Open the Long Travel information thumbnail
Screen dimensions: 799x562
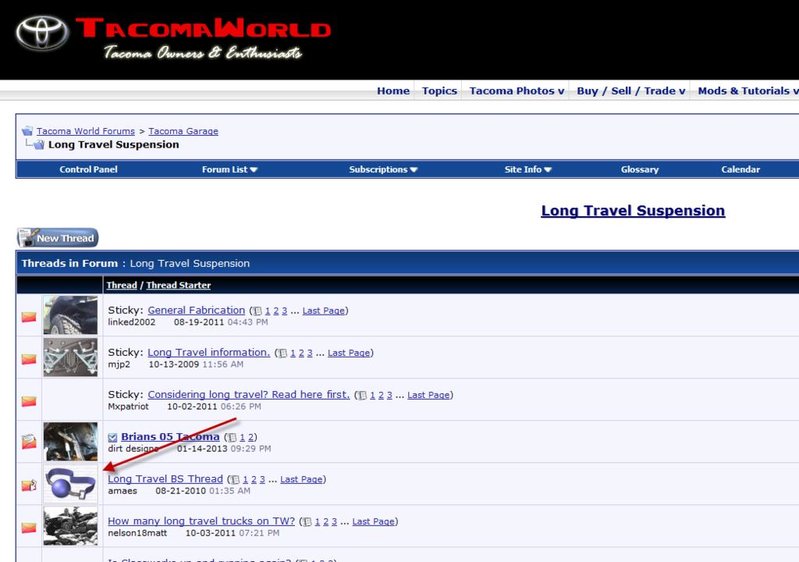point(70,357)
